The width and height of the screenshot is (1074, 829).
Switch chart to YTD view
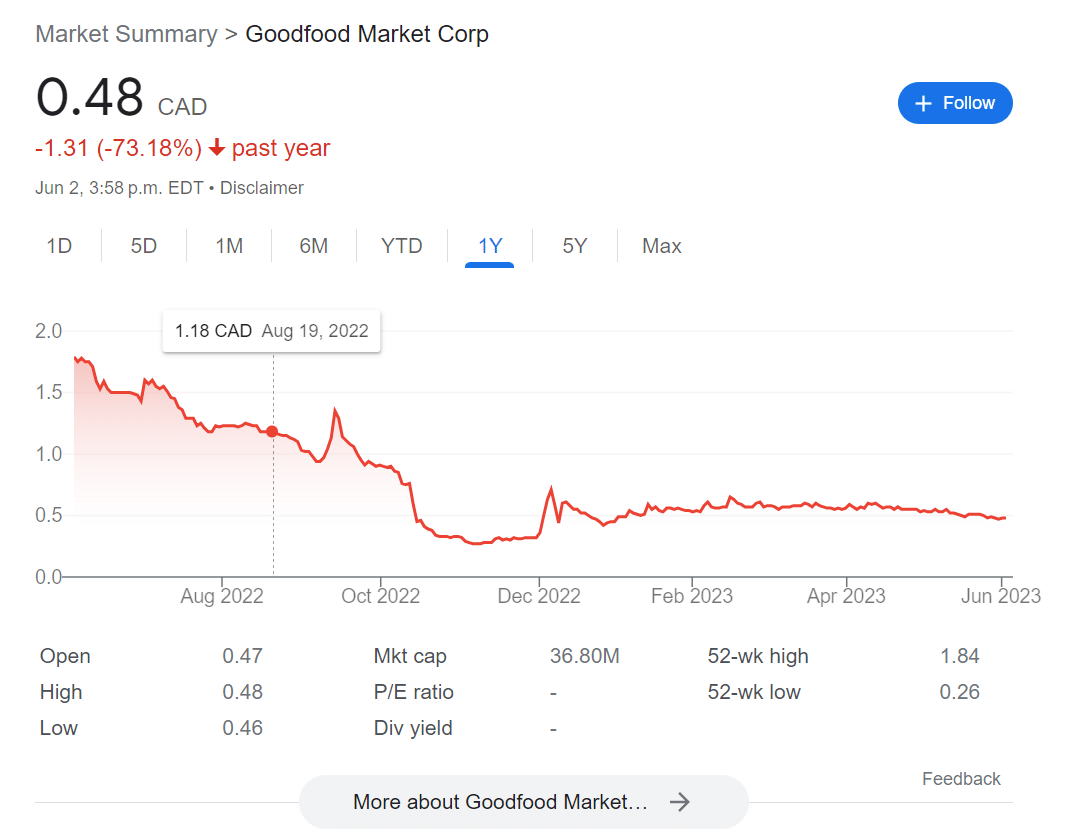(402, 246)
